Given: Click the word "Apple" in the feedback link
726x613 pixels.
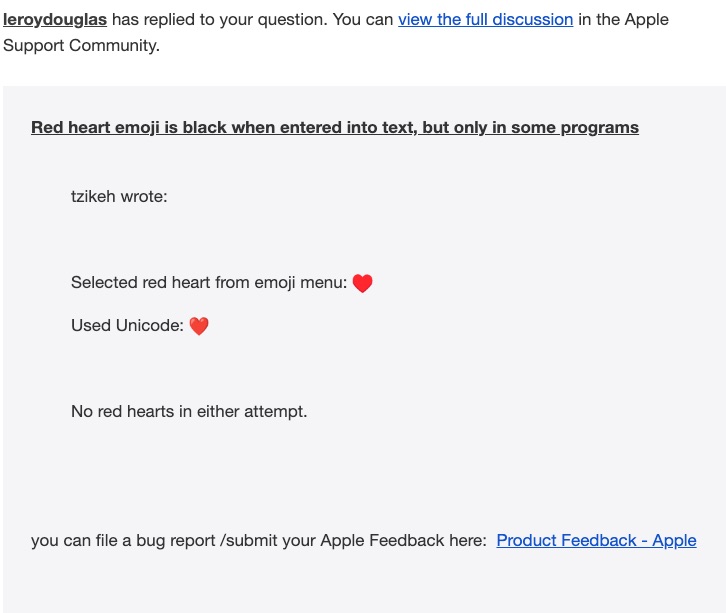Looking at the screenshot, I should [675, 540].
